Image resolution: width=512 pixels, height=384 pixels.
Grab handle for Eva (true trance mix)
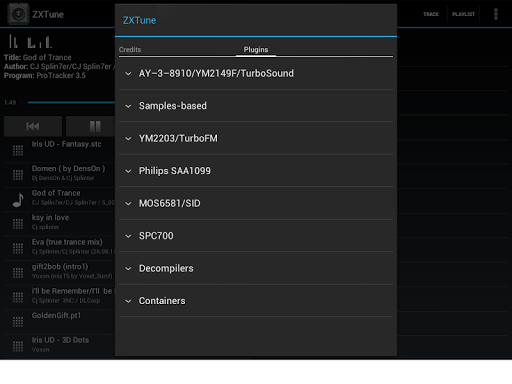[x=18, y=248]
